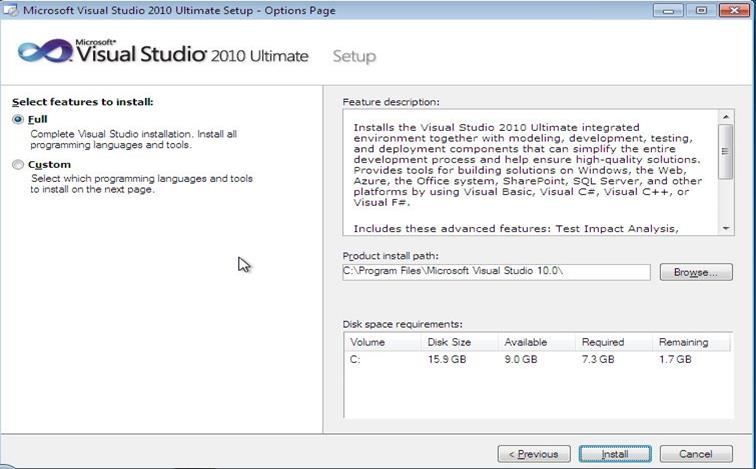Click the 15.9 GB disk size value
The image size is (756, 469).
click(x=447, y=360)
